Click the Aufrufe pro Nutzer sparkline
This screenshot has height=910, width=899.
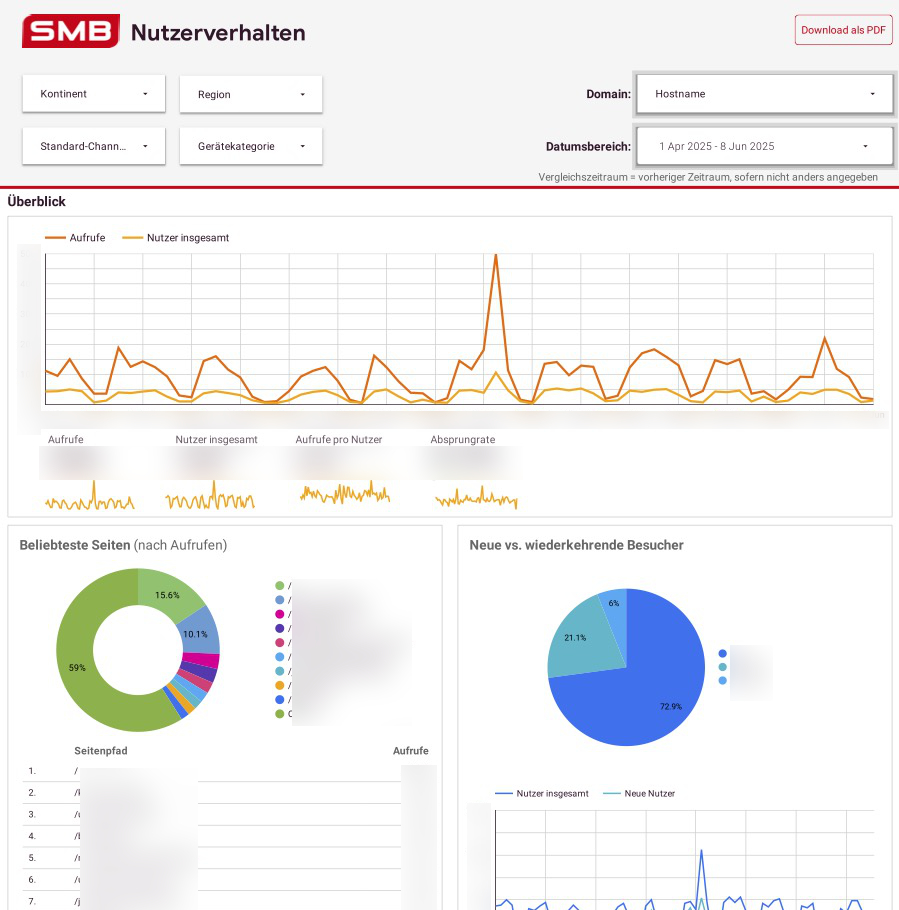coord(347,492)
